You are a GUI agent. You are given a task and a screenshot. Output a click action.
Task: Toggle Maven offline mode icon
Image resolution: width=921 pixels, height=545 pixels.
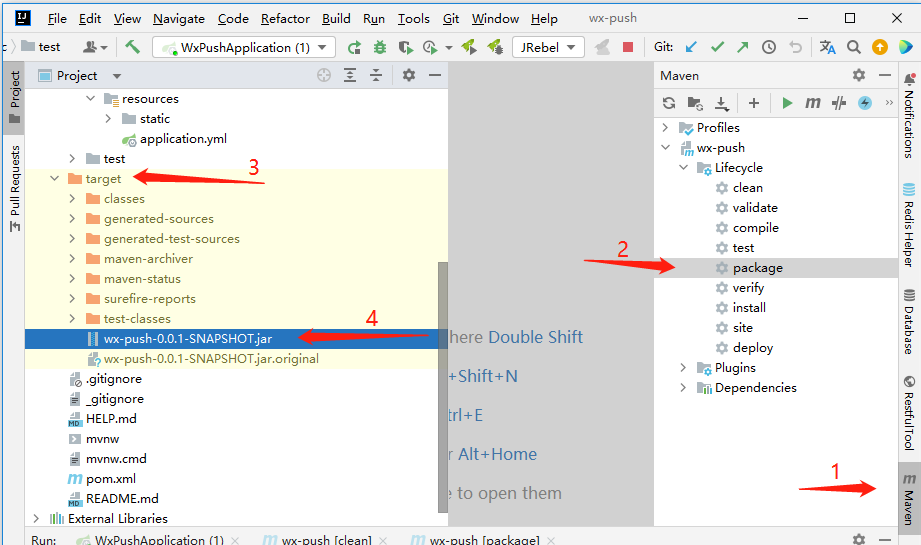pos(839,103)
